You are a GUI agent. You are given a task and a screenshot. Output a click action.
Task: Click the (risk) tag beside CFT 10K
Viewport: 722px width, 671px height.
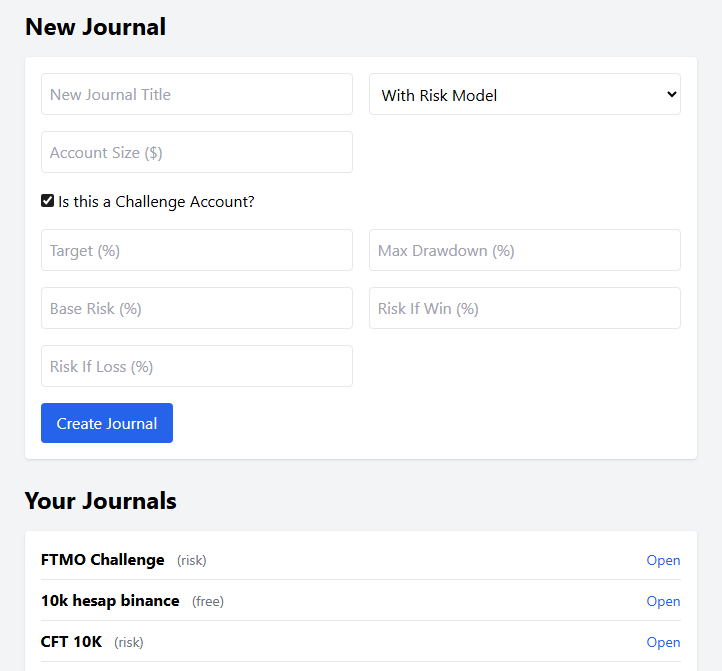[x=129, y=642]
